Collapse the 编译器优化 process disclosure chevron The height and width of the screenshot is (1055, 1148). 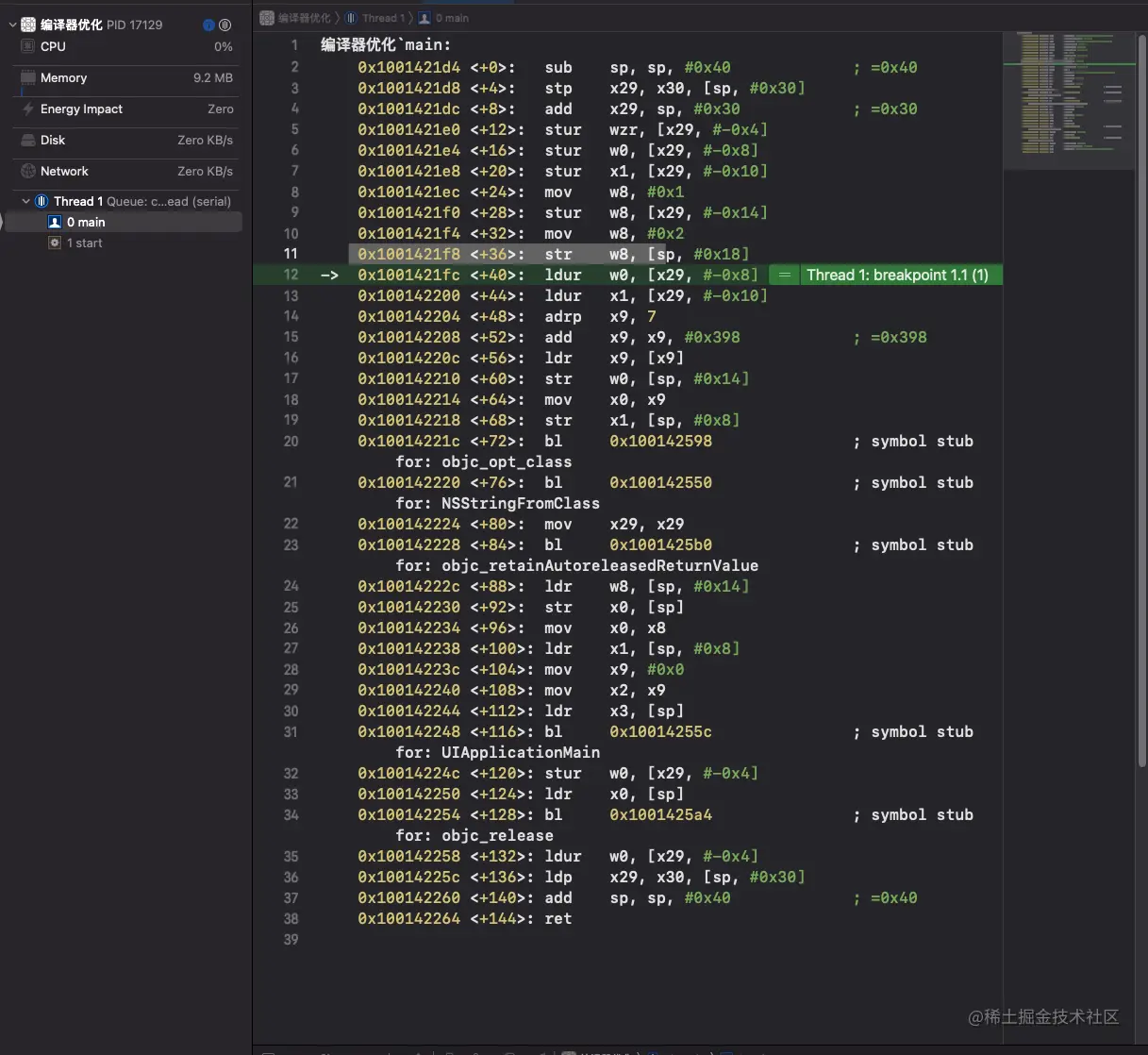pyautogui.click(x=12, y=25)
